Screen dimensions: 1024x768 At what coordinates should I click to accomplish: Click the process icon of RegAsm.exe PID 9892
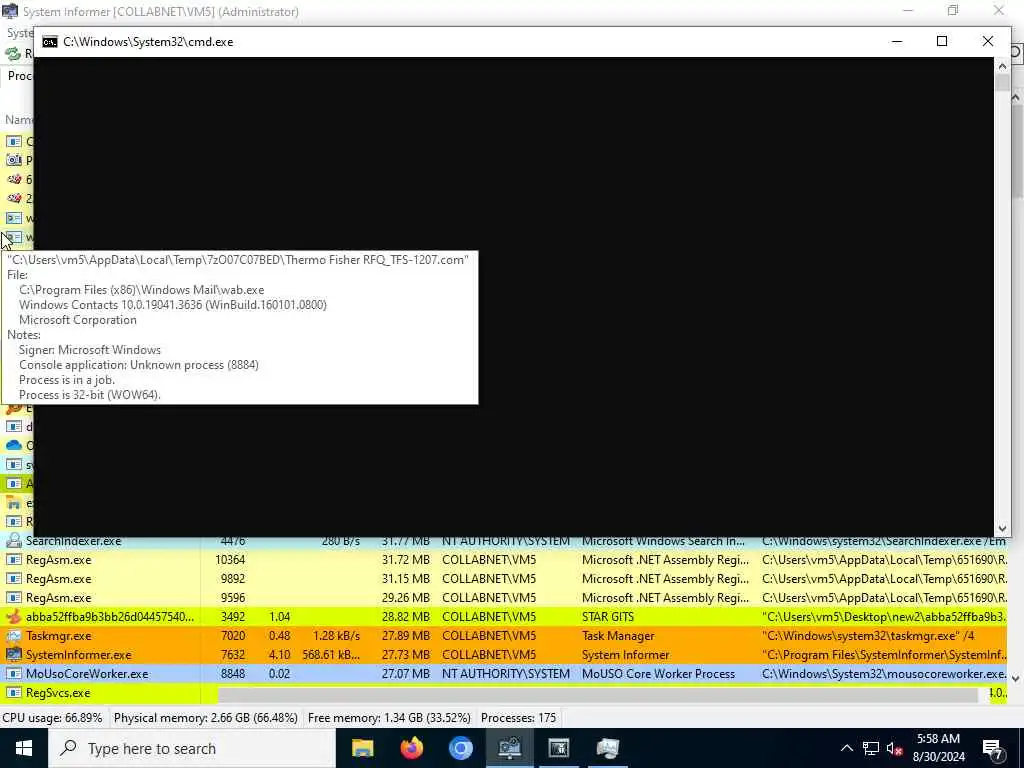point(14,579)
